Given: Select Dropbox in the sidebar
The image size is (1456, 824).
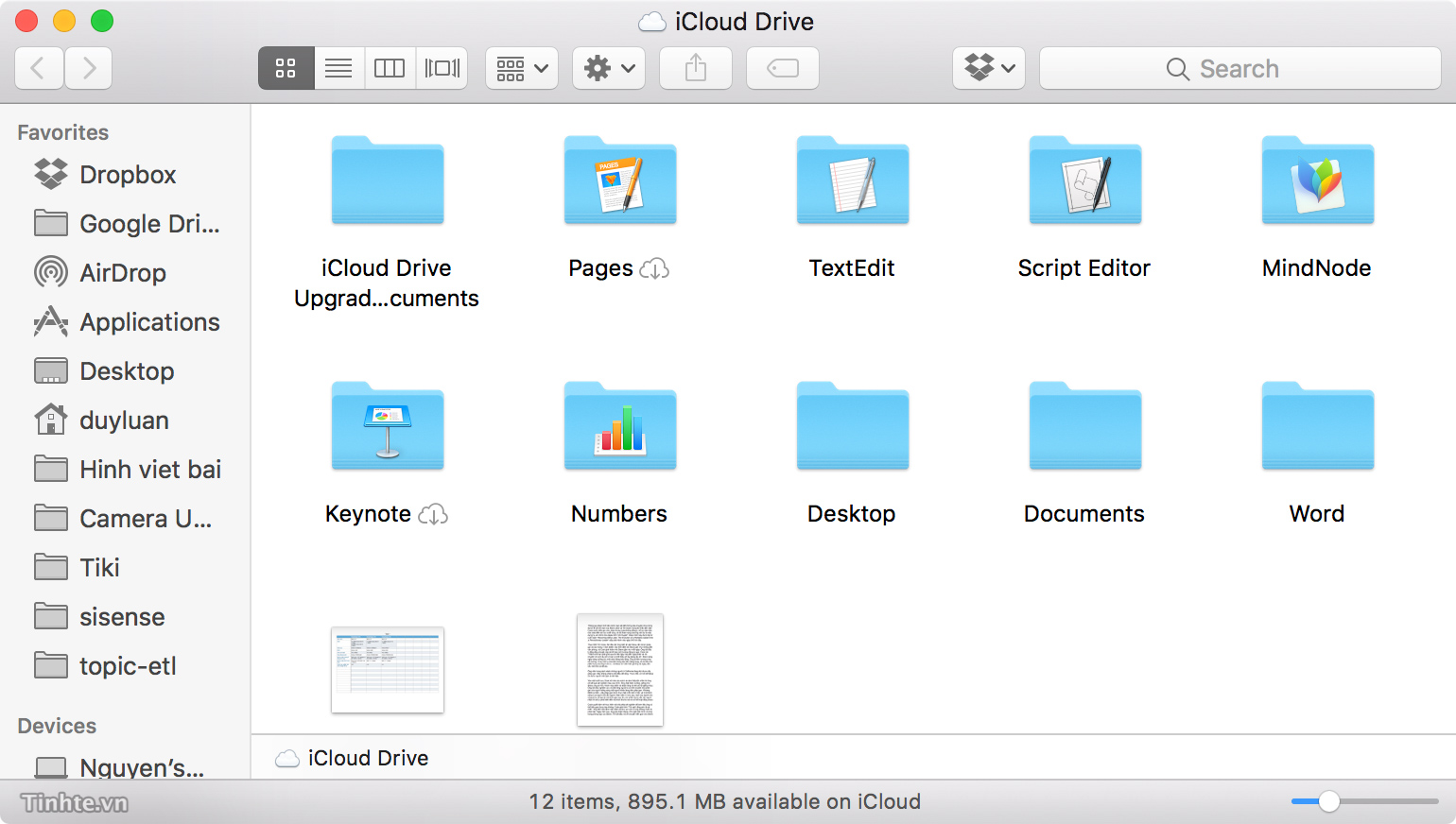Looking at the screenshot, I should coord(125,175).
